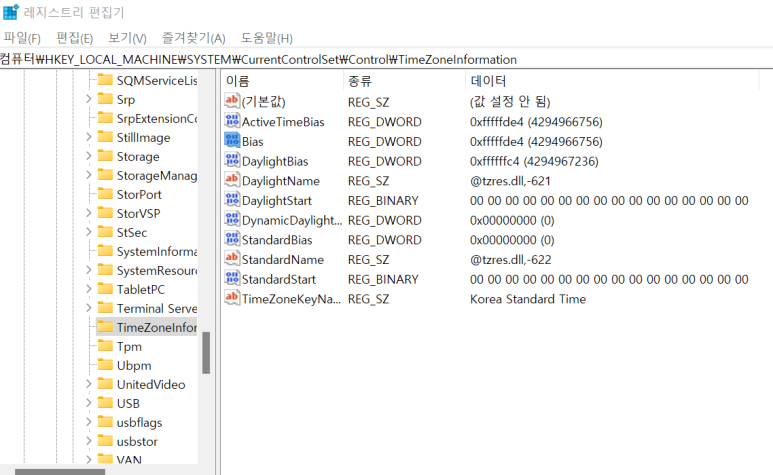Select the VAN tree key
The height and width of the screenshot is (475, 773).
click(x=129, y=460)
